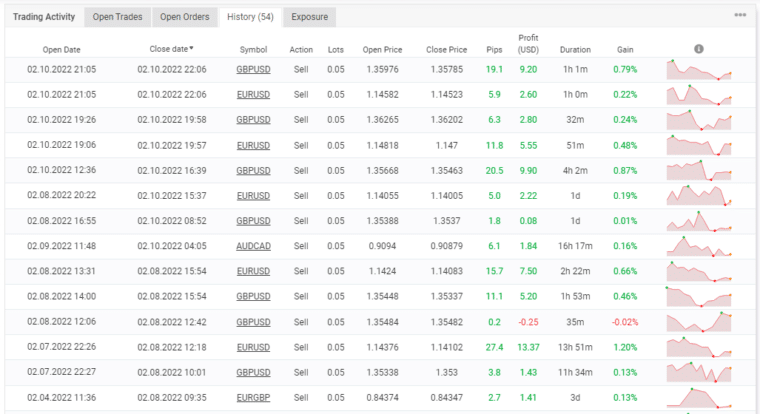The height and width of the screenshot is (414, 760).
Task: Switch to the Open Orders tab
Action: (x=184, y=17)
